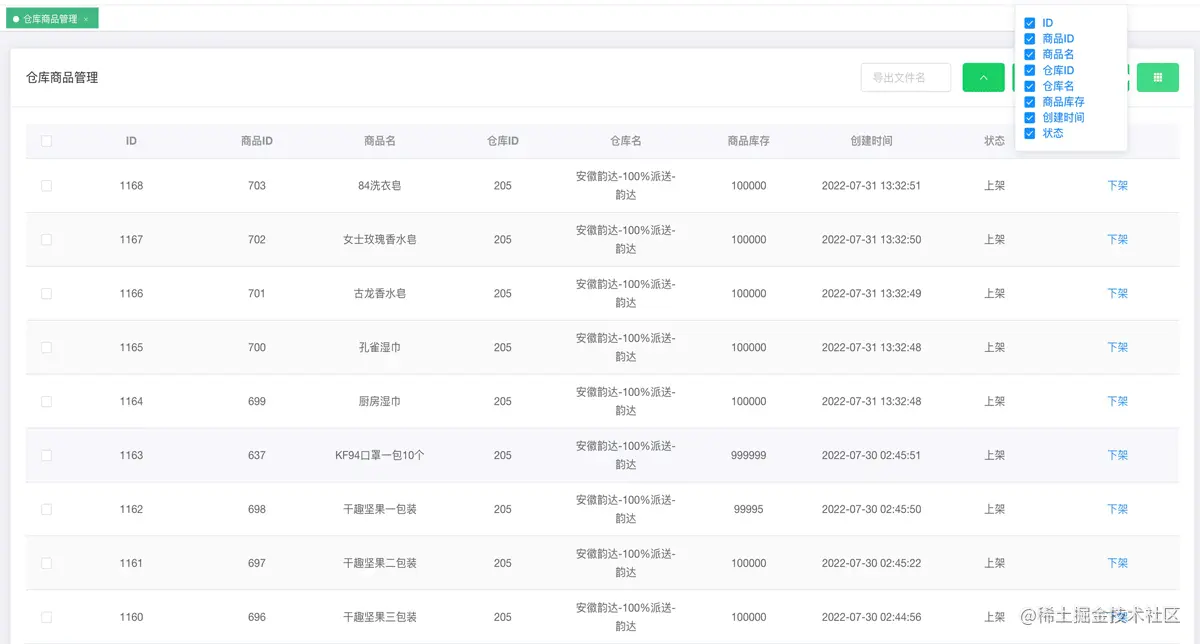Image resolution: width=1200 pixels, height=644 pixels.
Task: Click 下架 link for 厨房湿巾 row
Action: tap(1117, 402)
